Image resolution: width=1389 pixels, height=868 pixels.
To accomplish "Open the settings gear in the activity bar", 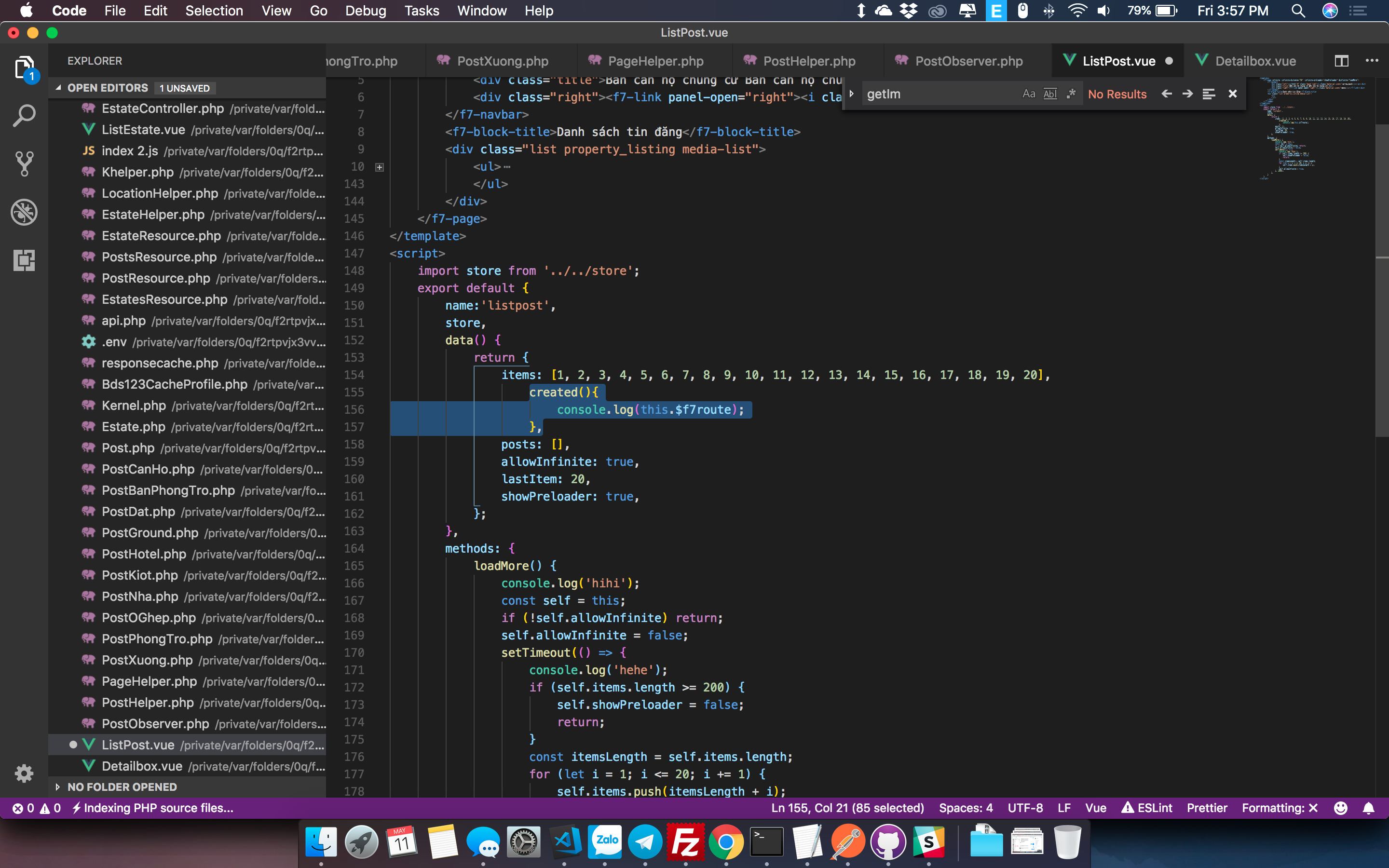I will [24, 773].
